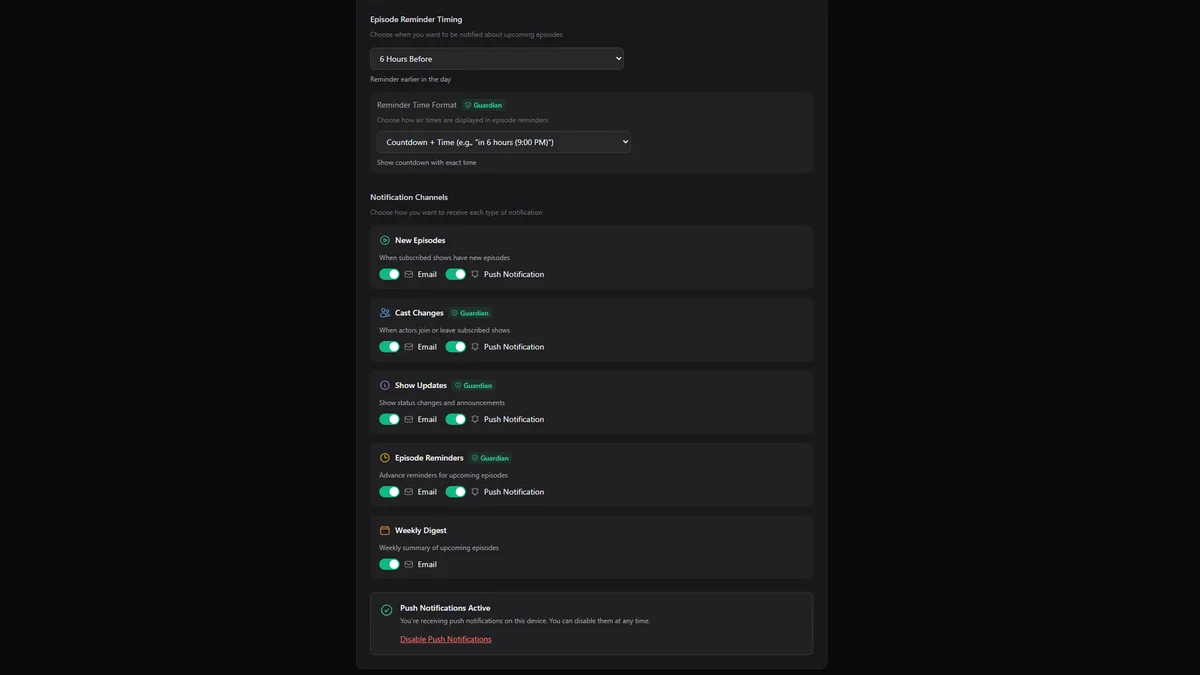Turn off push notifications for Show Updates
The width and height of the screenshot is (1200, 675).
click(x=457, y=419)
